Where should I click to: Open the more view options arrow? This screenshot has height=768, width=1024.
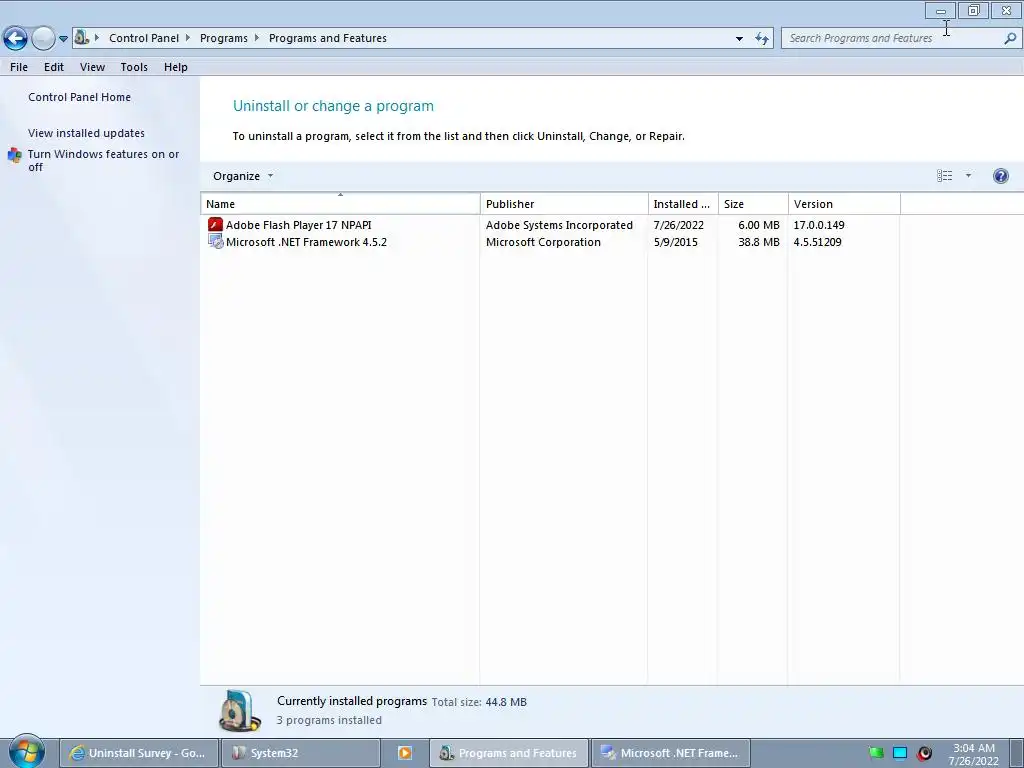[968, 176]
